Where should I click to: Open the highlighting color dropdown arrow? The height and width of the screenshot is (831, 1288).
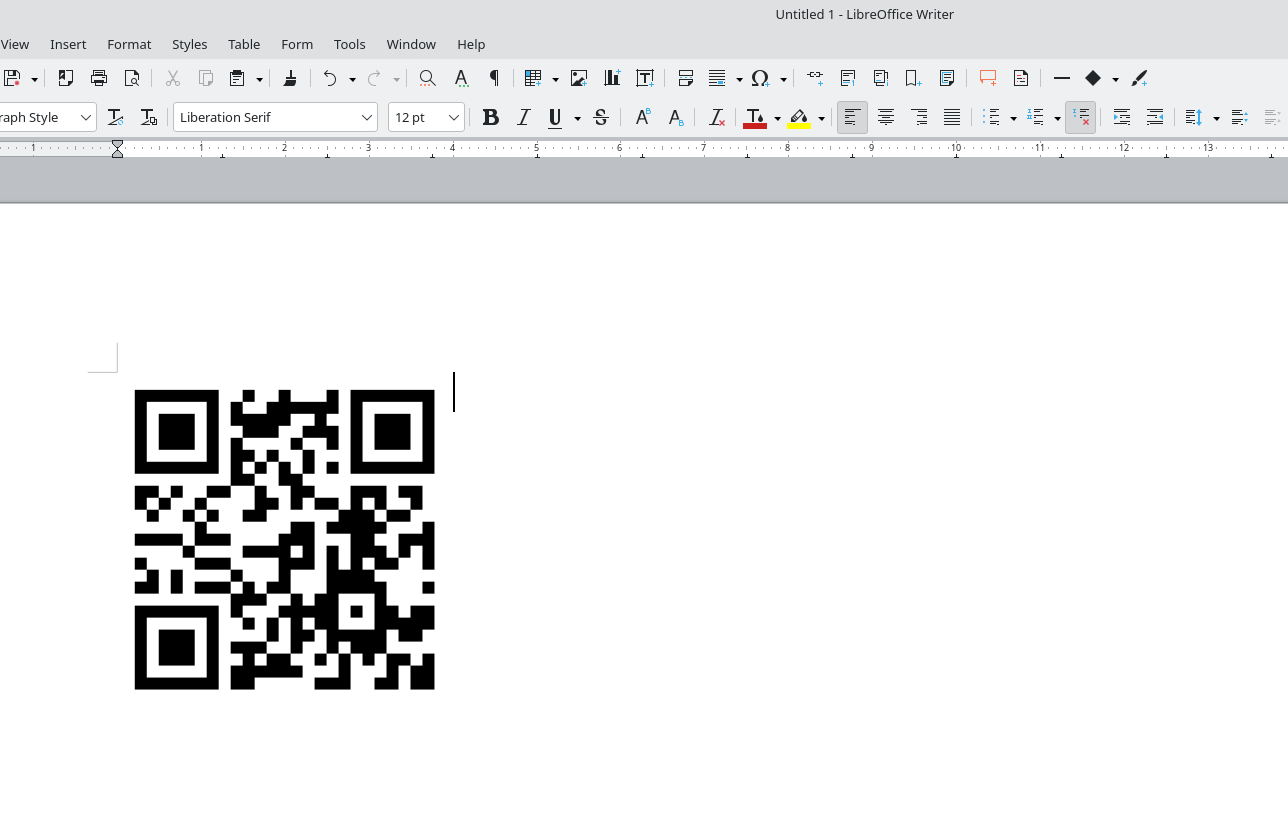(821, 118)
